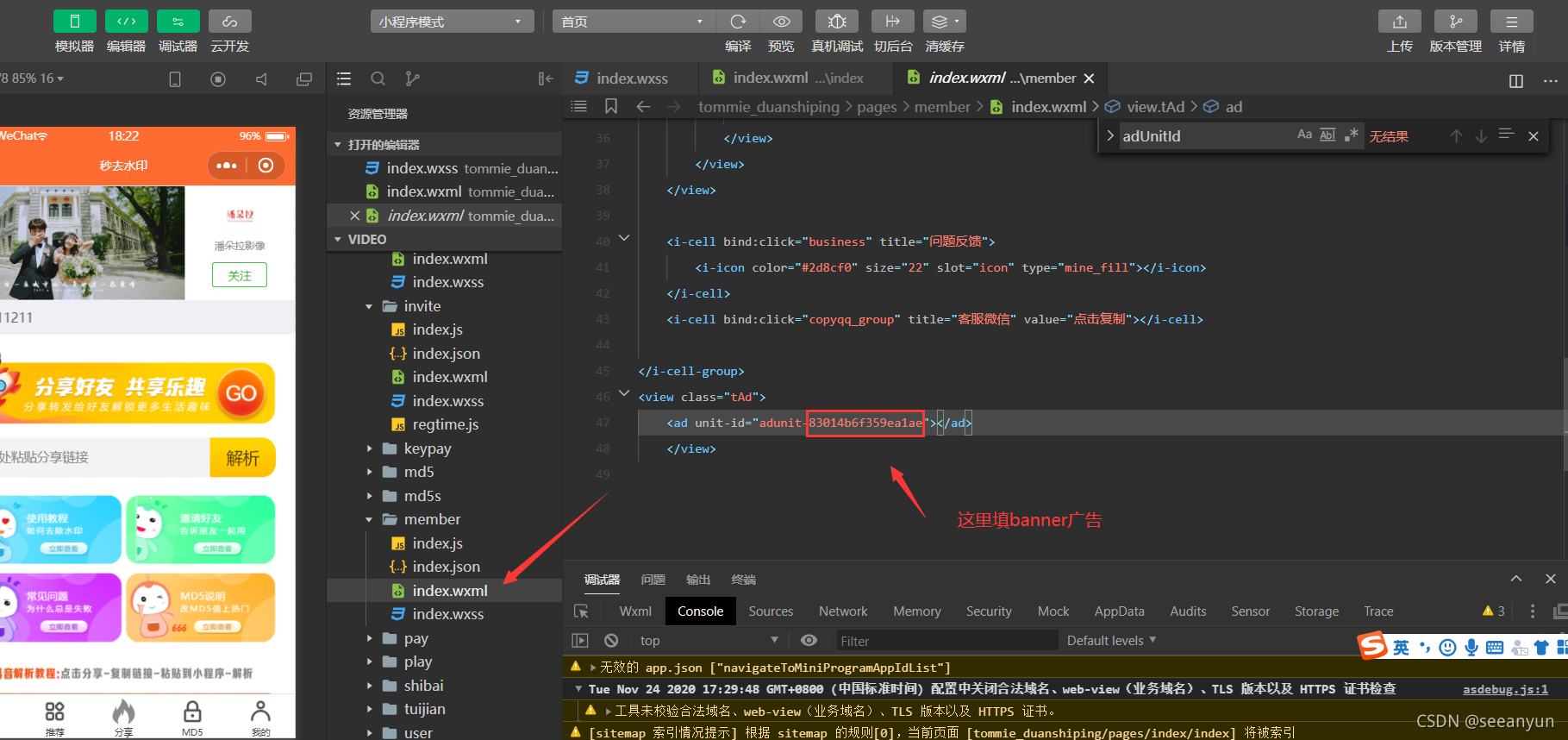Go to previous find match arrow
This screenshot has width=1568, height=740.
(x=1456, y=135)
